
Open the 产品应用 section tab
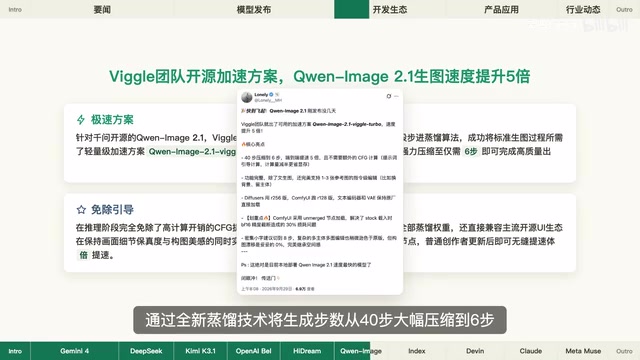(501, 9)
